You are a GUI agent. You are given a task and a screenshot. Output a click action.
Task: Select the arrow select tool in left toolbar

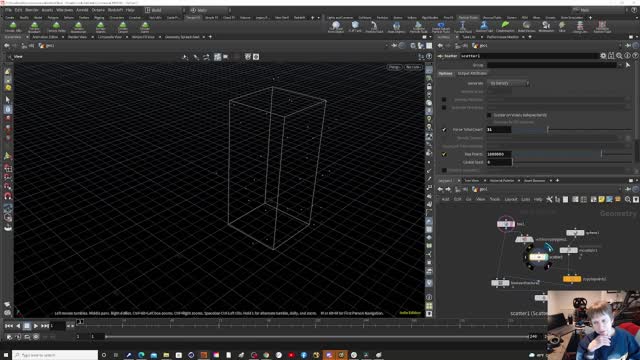point(8,99)
